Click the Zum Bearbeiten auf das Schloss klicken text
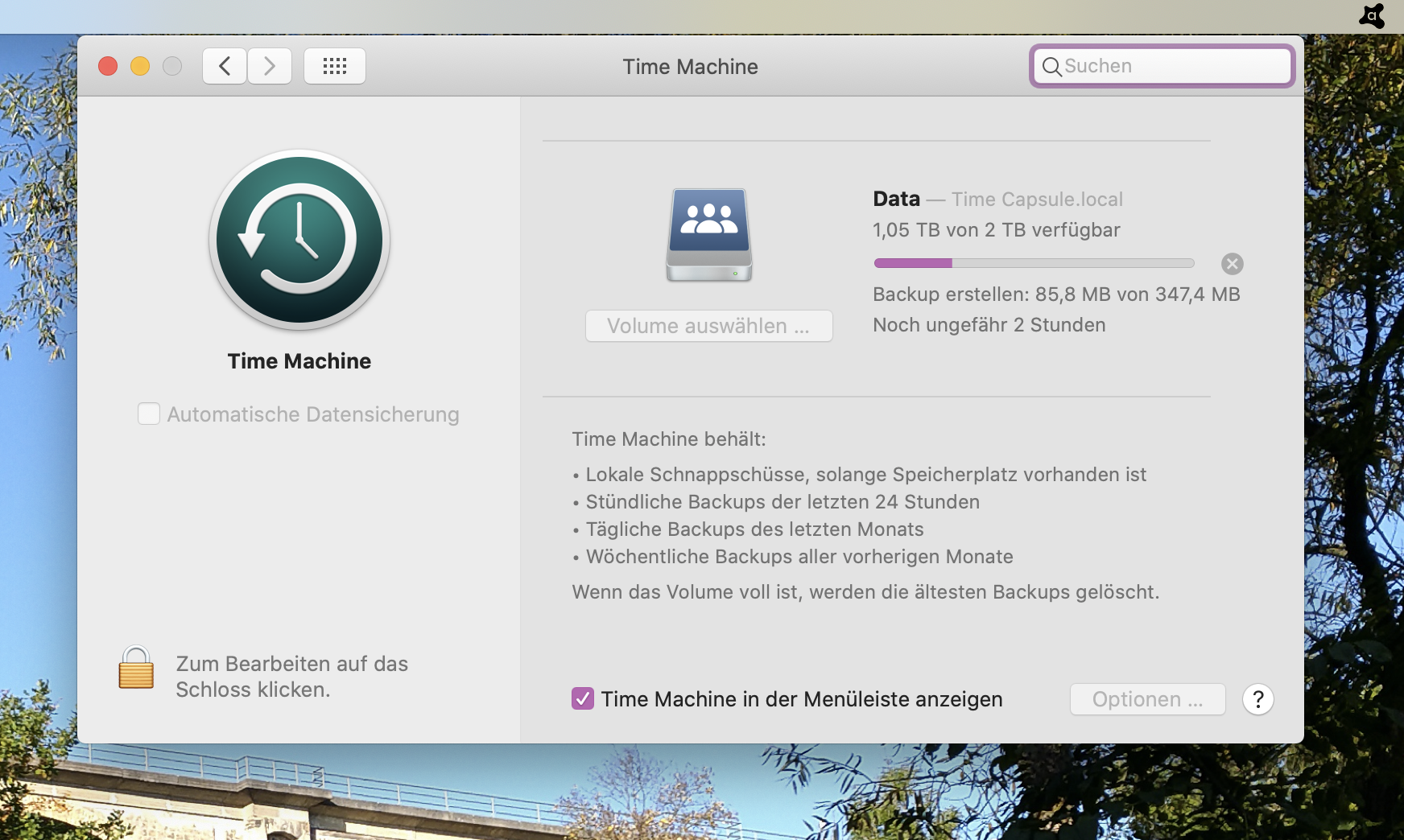 click(292, 677)
